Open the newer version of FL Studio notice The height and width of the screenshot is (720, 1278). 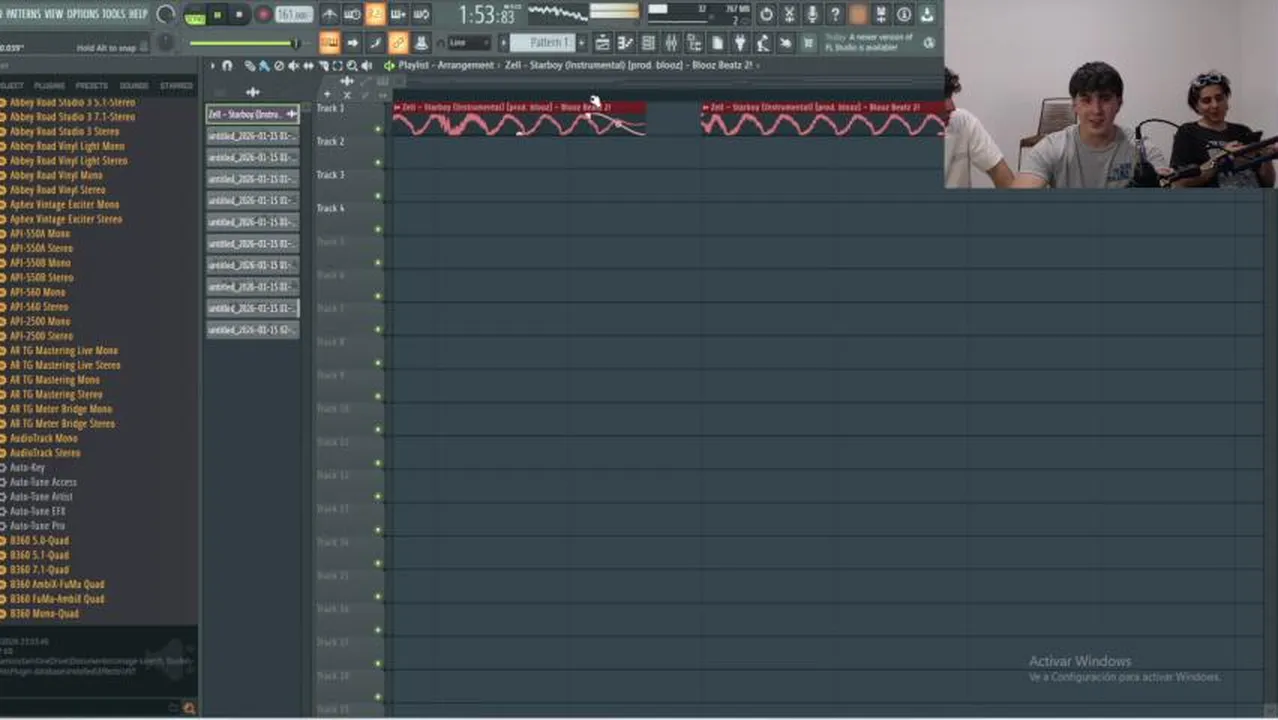872,42
